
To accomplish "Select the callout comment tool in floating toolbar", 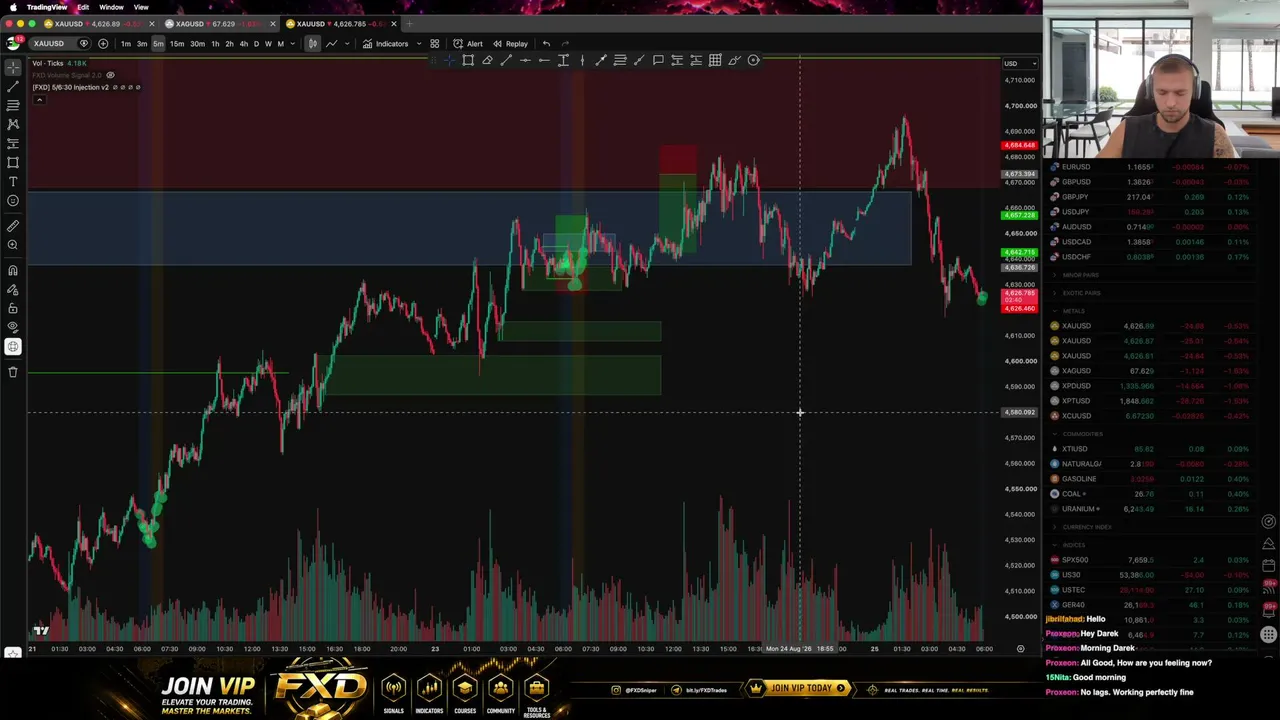I will (x=658, y=60).
